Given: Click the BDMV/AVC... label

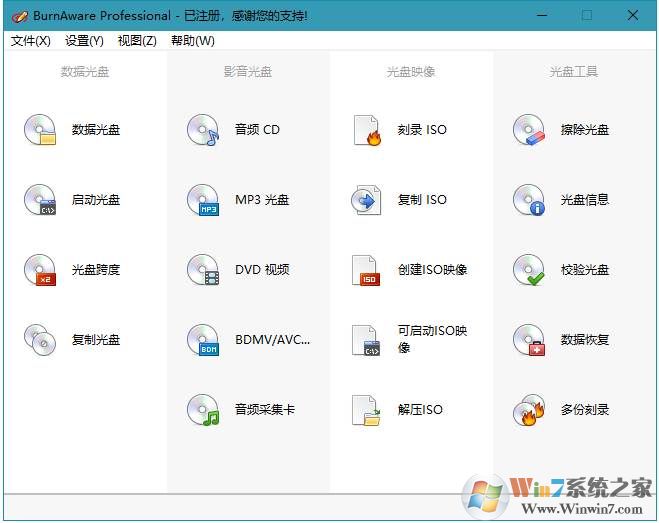Looking at the screenshot, I should pyautogui.click(x=272, y=340).
